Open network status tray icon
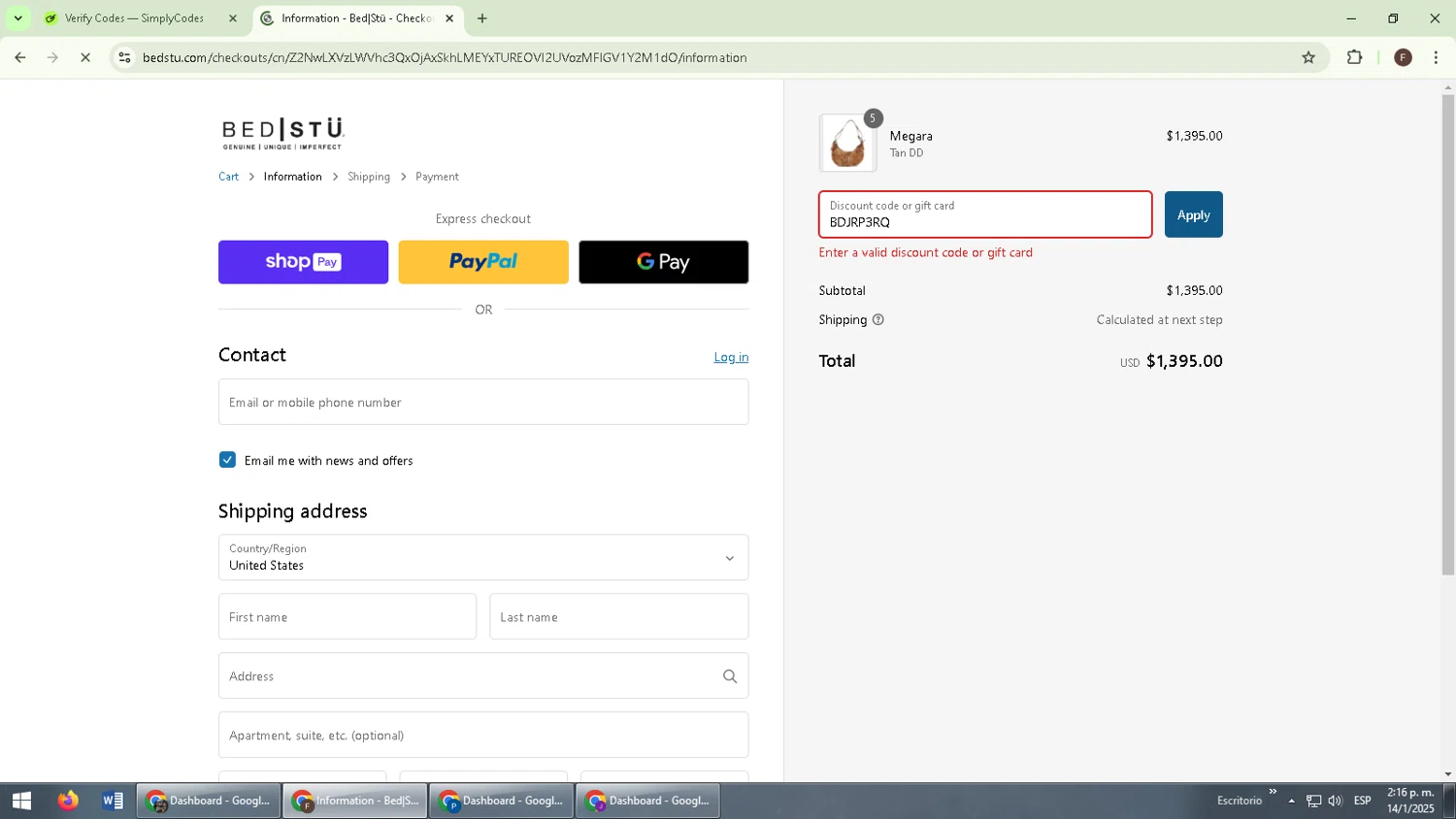 (1313, 801)
